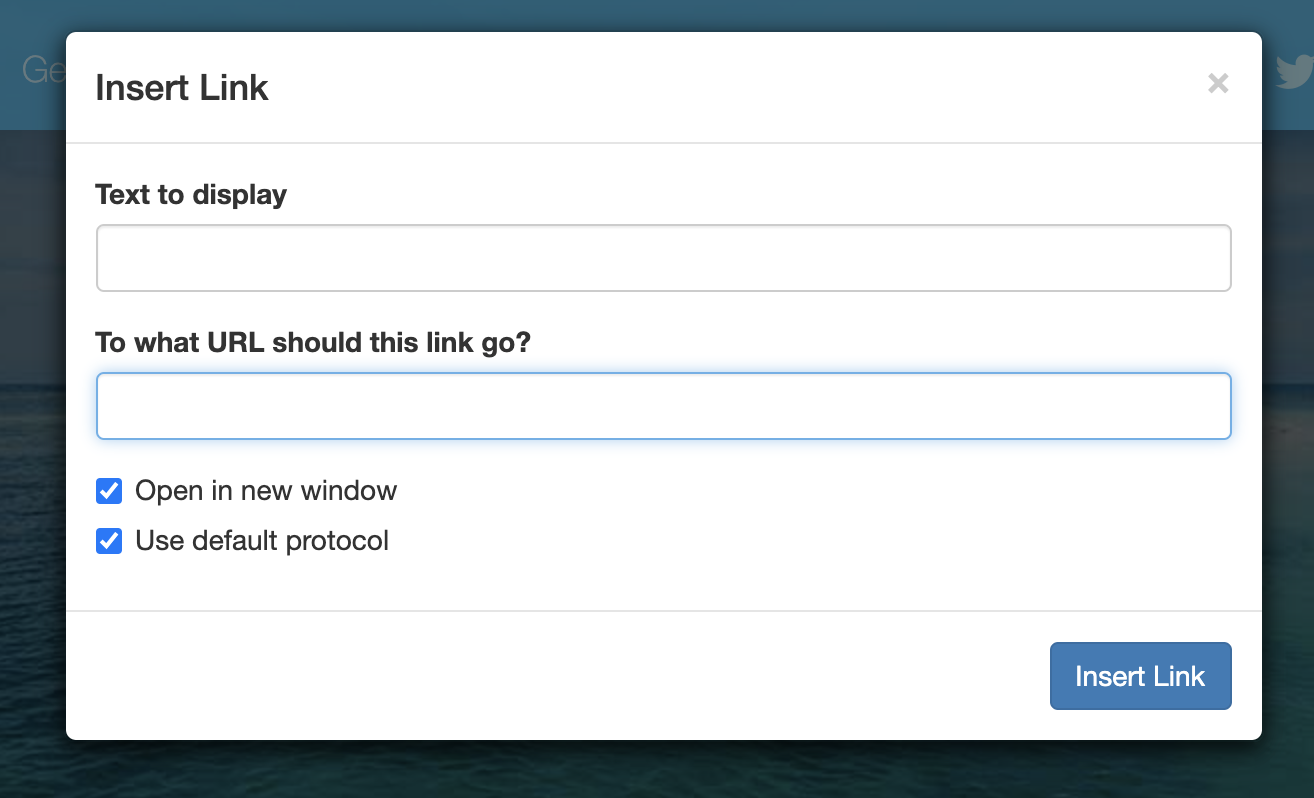Confirm the link with Insert Link
This screenshot has width=1314, height=798.
[x=1140, y=676]
